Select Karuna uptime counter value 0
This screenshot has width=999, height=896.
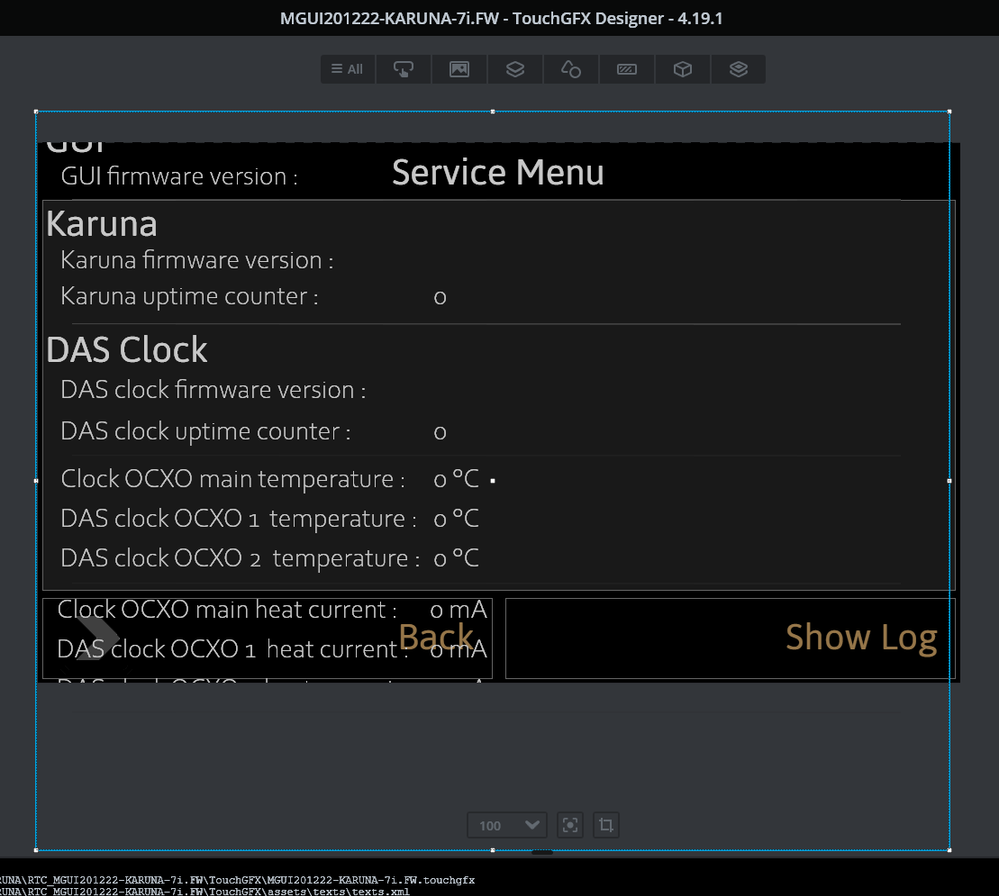pyautogui.click(x=440, y=298)
